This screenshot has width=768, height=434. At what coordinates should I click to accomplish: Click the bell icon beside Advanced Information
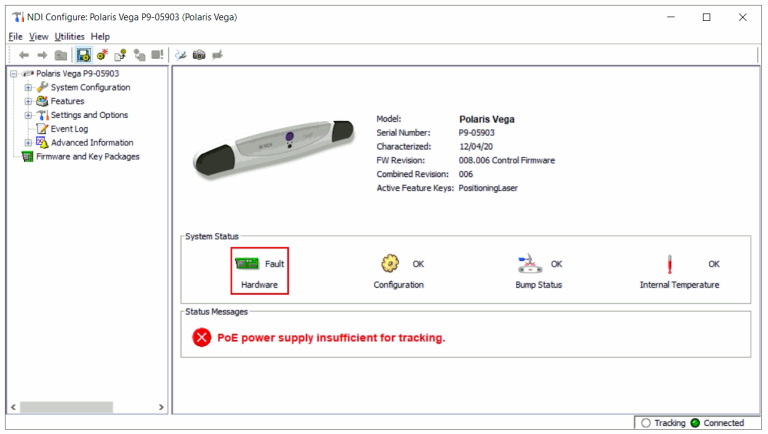point(43,143)
